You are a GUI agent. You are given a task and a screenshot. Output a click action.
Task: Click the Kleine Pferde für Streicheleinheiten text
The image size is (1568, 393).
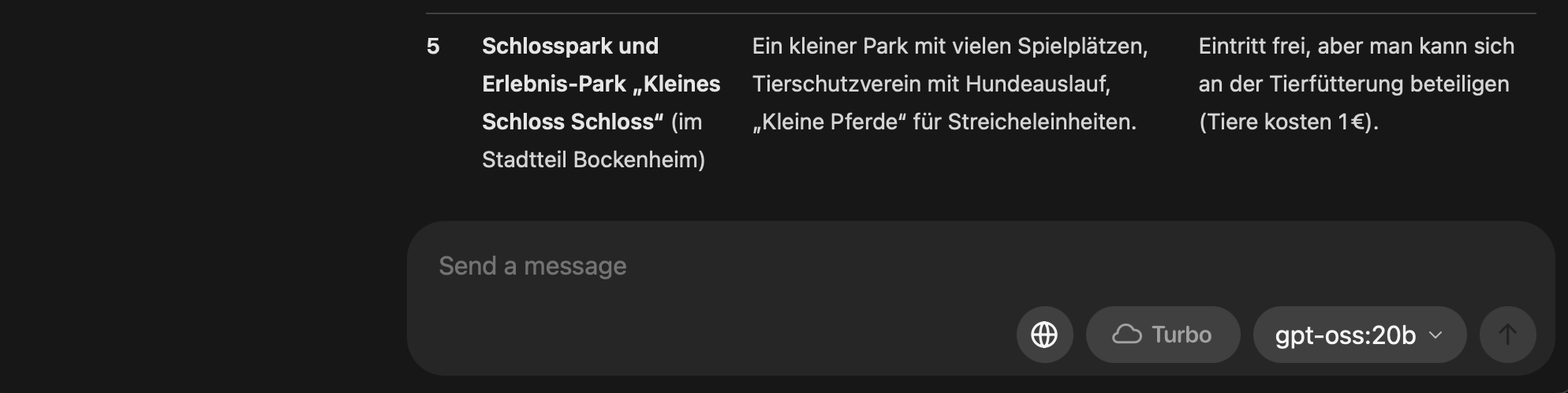pos(944,122)
